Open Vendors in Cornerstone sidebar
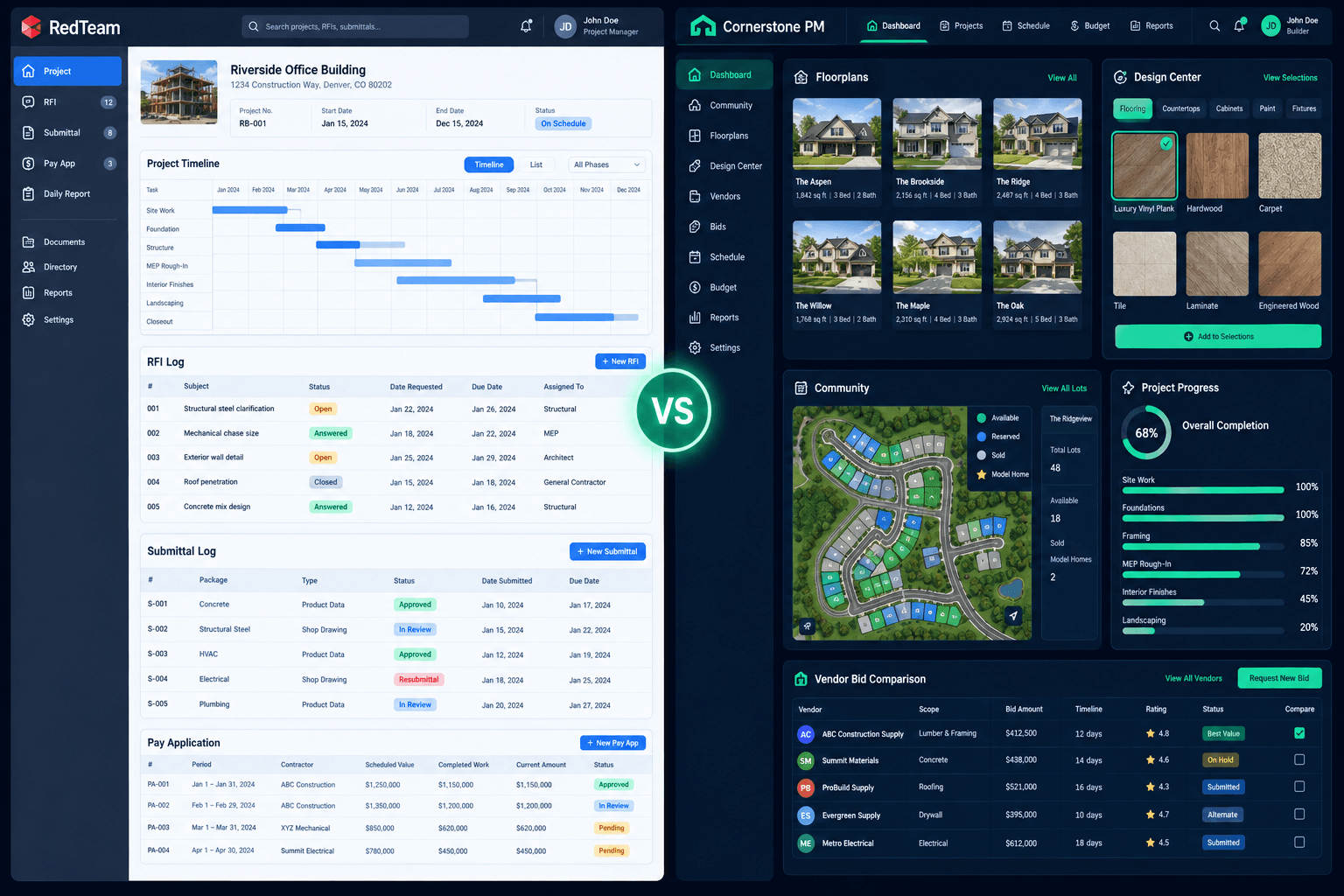This screenshot has height=896, width=1344. click(x=724, y=196)
